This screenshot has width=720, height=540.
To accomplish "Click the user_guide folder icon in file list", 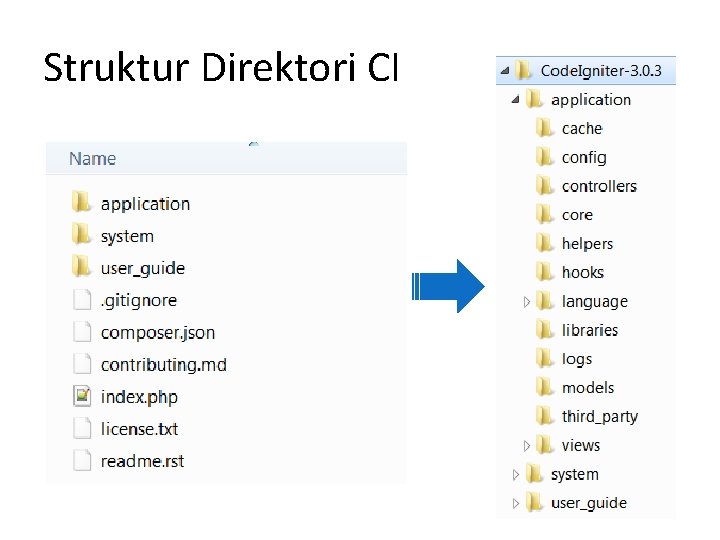I will [x=81, y=267].
